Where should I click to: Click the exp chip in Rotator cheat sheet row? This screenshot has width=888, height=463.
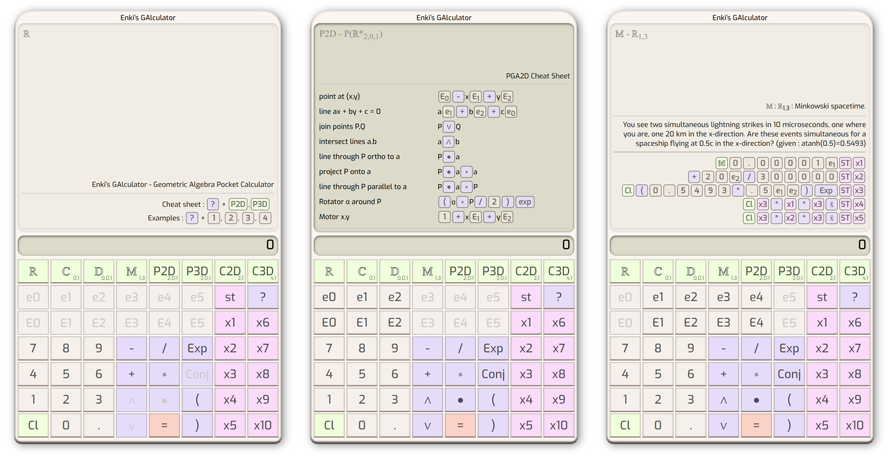tap(525, 202)
